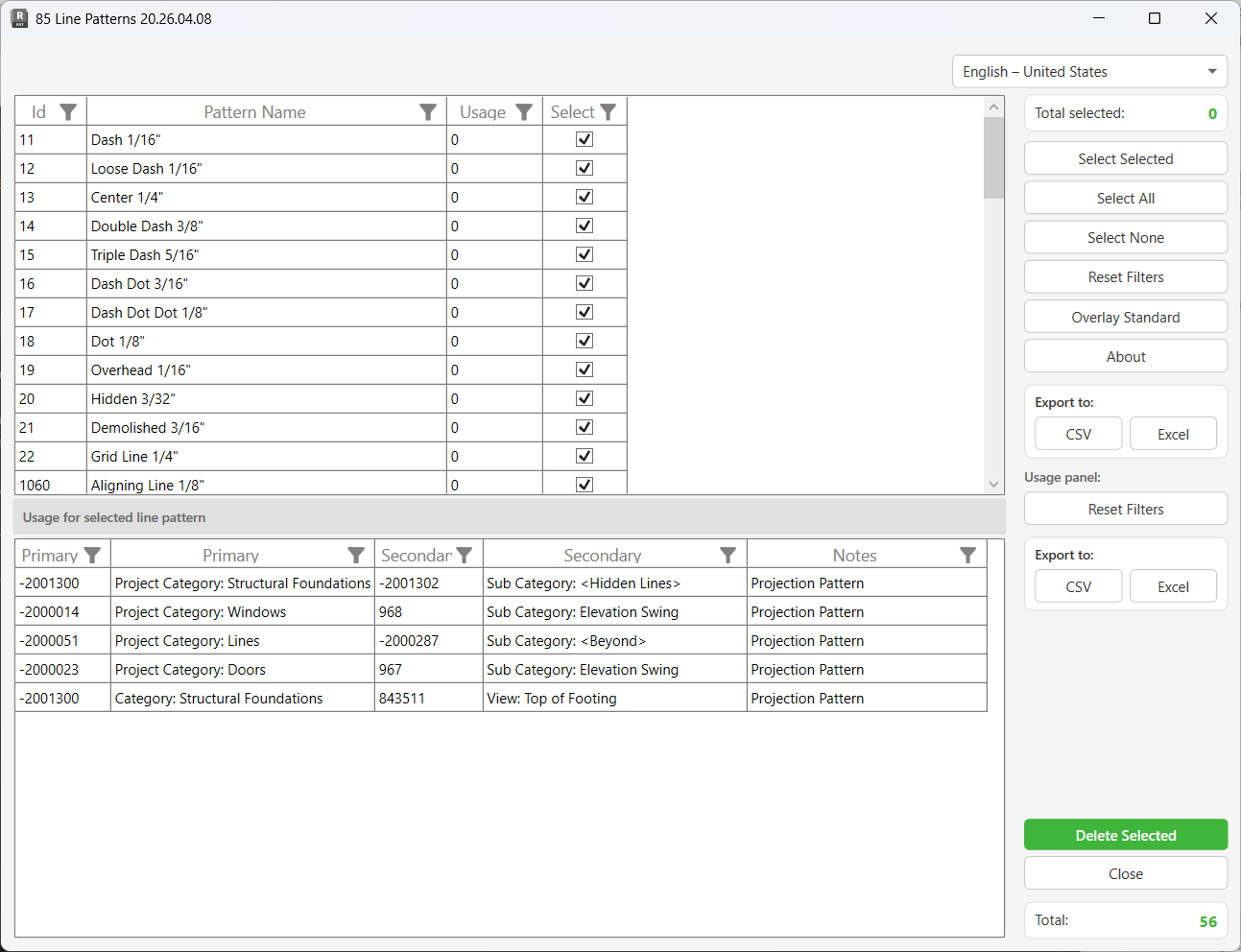Click the Select All button
The width and height of the screenshot is (1241, 952).
point(1125,198)
